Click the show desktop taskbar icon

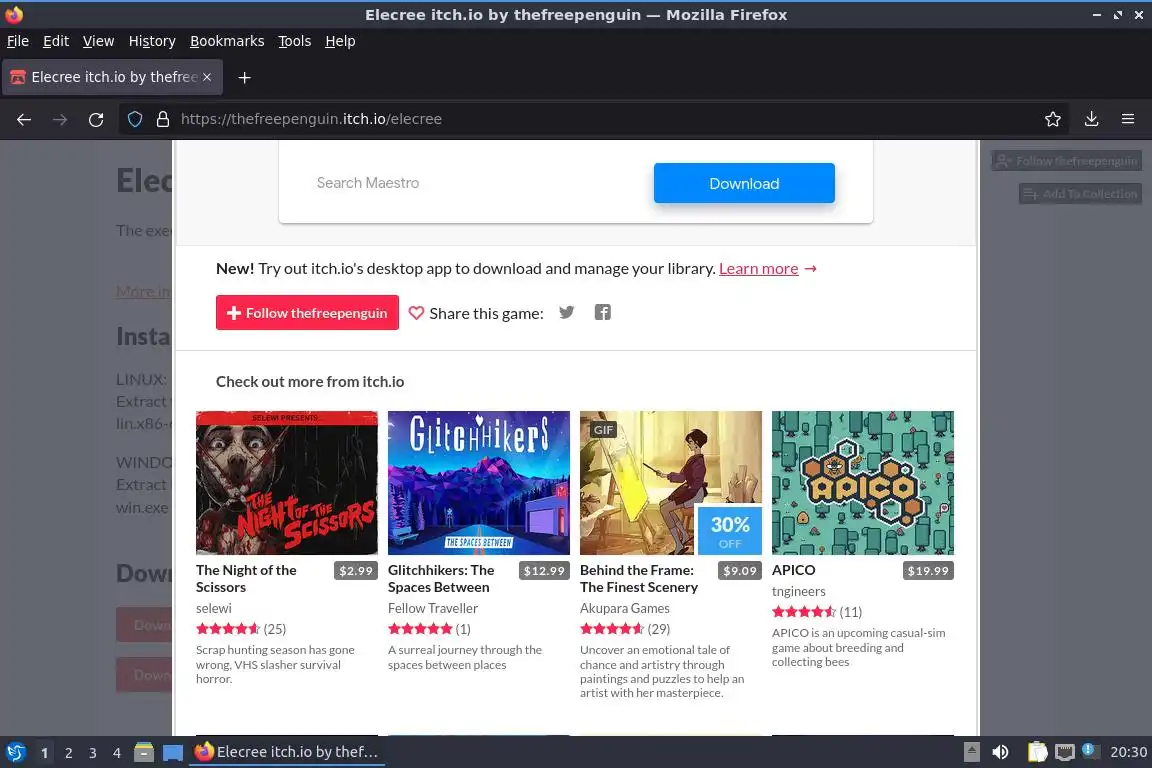point(173,753)
